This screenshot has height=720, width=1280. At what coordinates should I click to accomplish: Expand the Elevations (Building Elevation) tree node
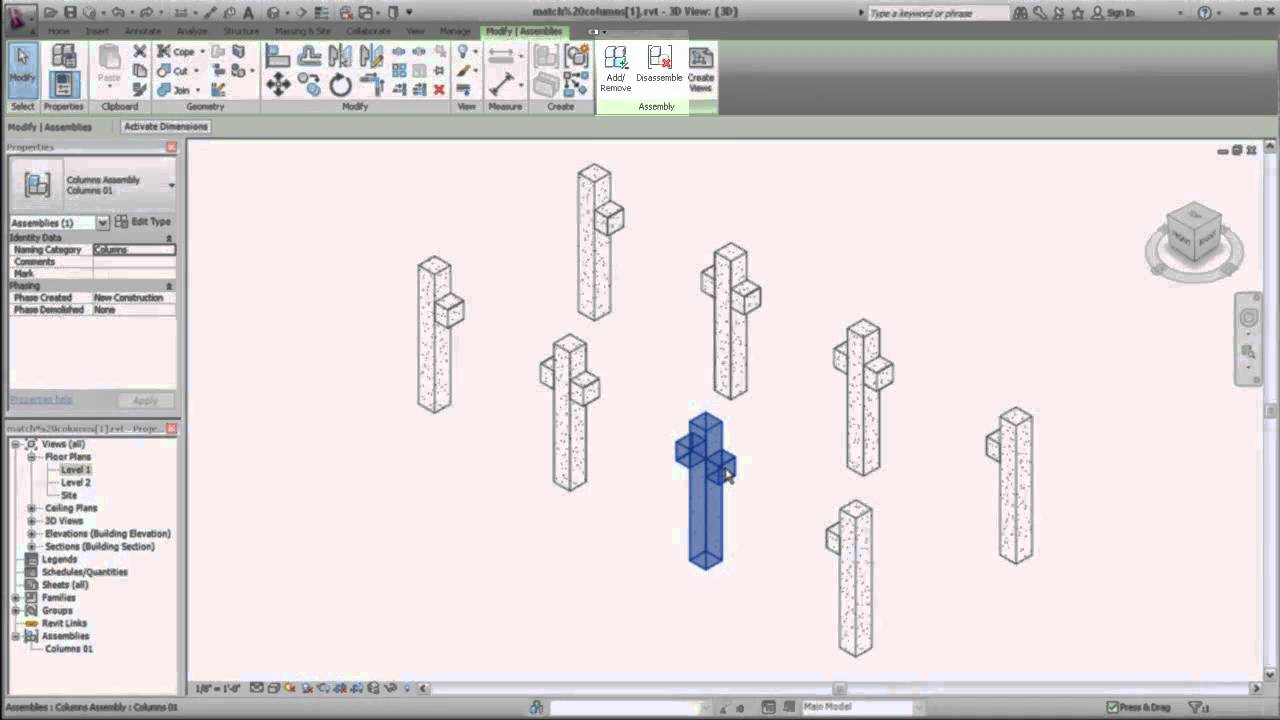click(x=31, y=533)
